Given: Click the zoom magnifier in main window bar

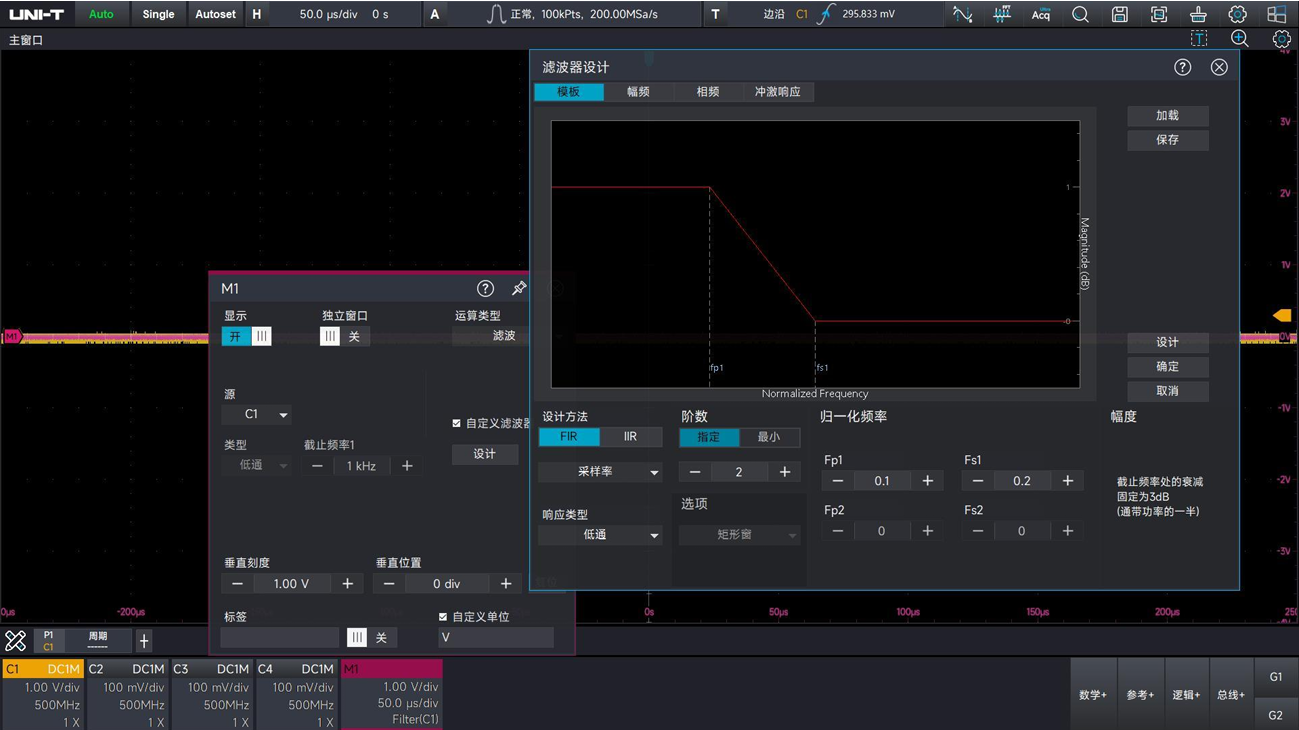Looking at the screenshot, I should (x=1240, y=39).
